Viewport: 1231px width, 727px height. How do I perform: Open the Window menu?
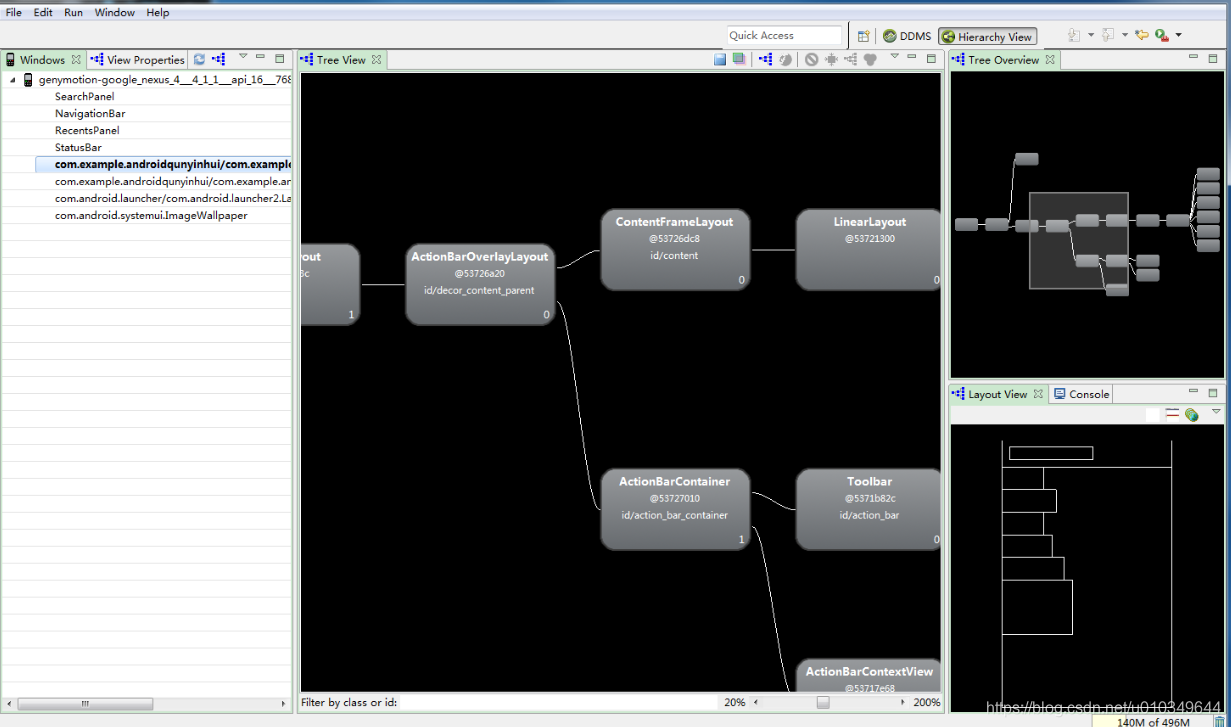pos(115,12)
